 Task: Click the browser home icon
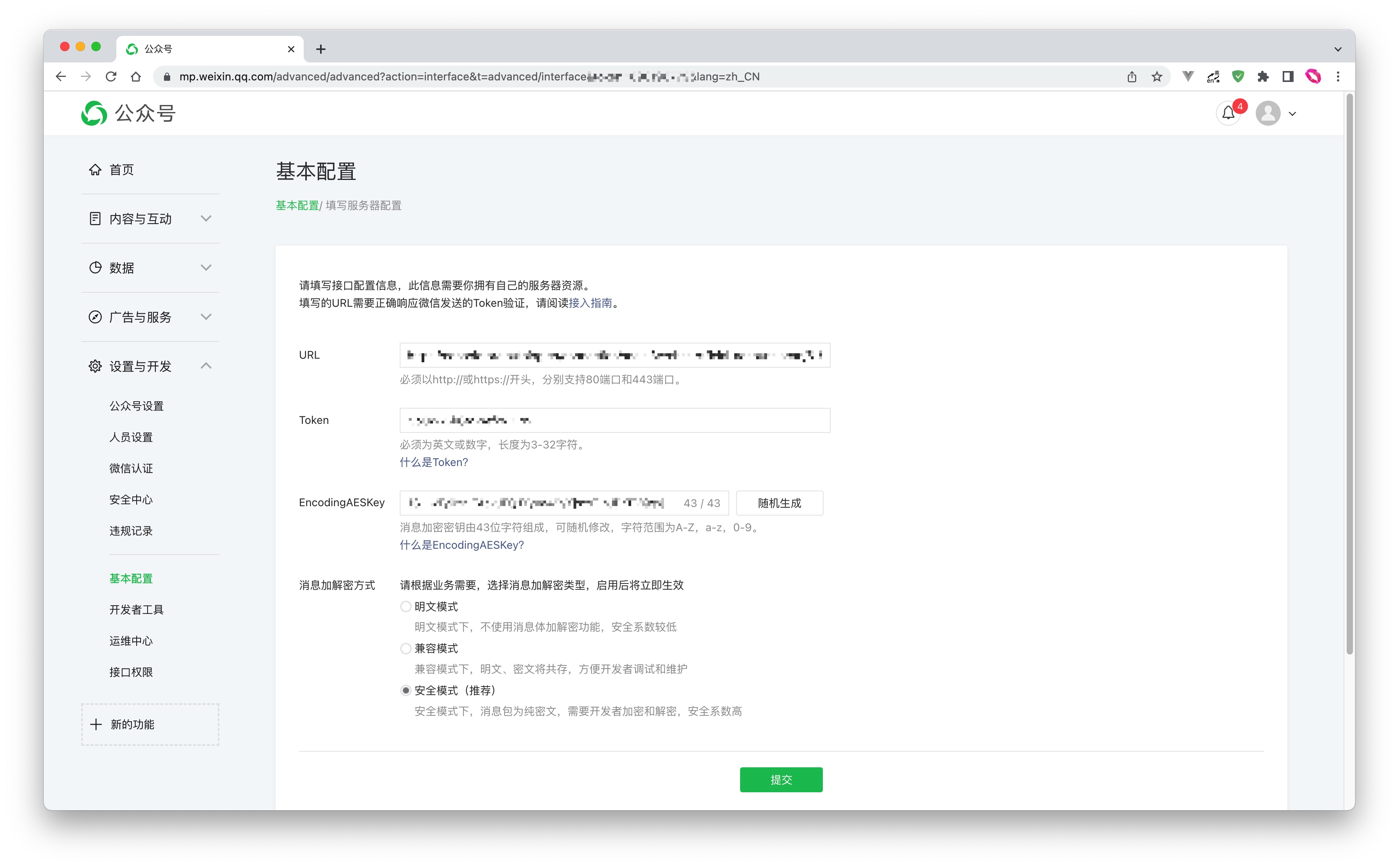point(136,76)
